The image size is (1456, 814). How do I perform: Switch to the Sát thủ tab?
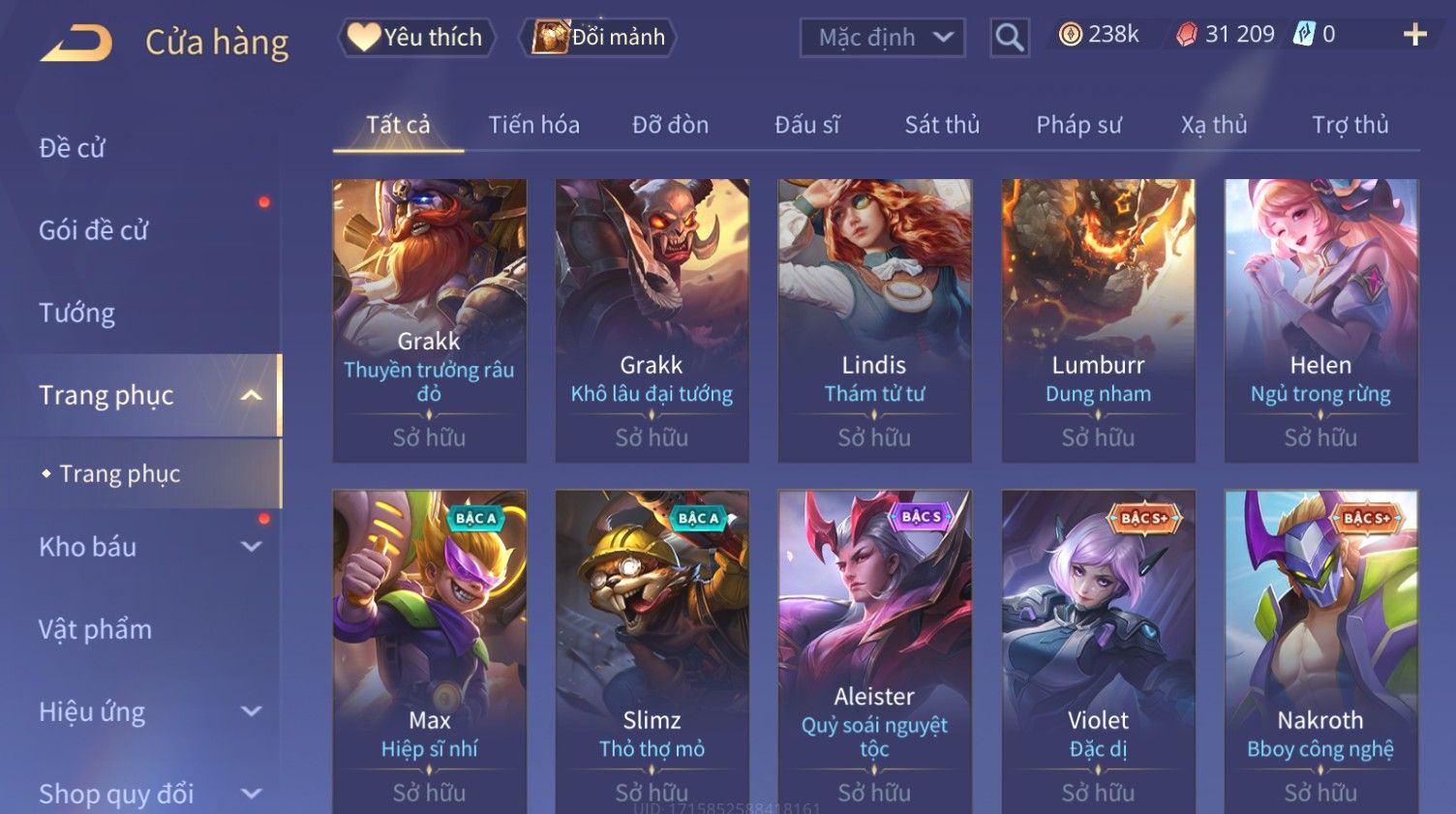tap(942, 125)
